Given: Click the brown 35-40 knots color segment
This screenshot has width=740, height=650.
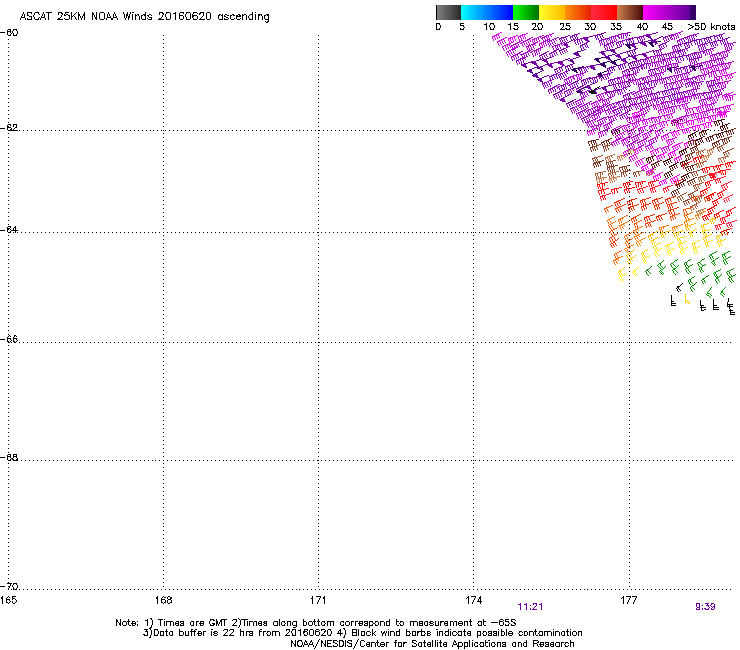Looking at the screenshot, I should coord(630,12).
